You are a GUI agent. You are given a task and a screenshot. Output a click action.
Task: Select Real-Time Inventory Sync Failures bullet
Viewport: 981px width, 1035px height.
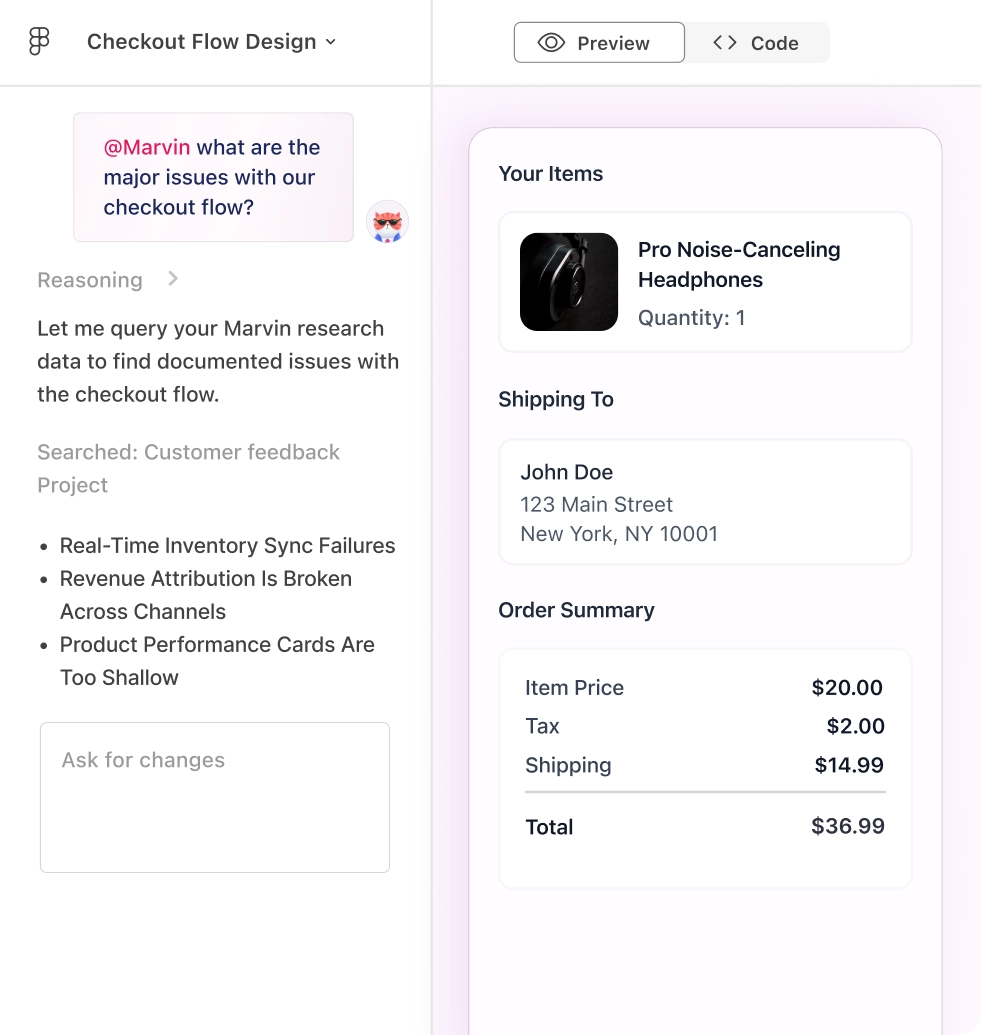[x=227, y=546]
